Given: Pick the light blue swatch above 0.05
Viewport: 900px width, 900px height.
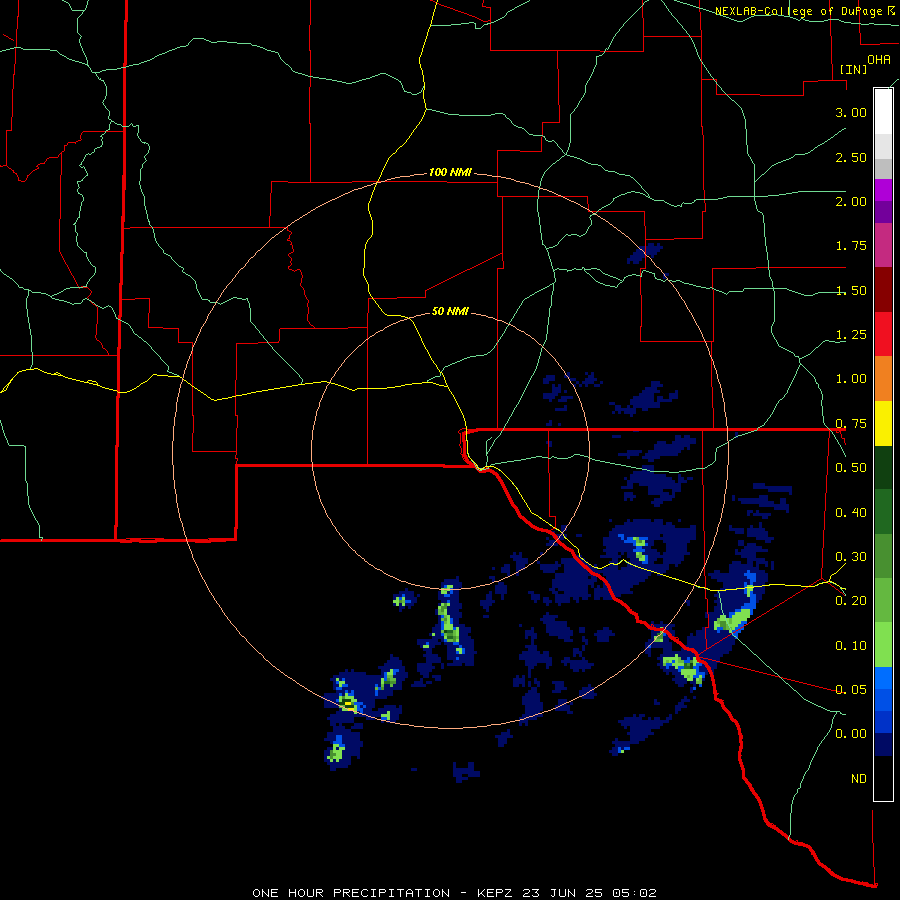Looking at the screenshot, I should tap(883, 678).
